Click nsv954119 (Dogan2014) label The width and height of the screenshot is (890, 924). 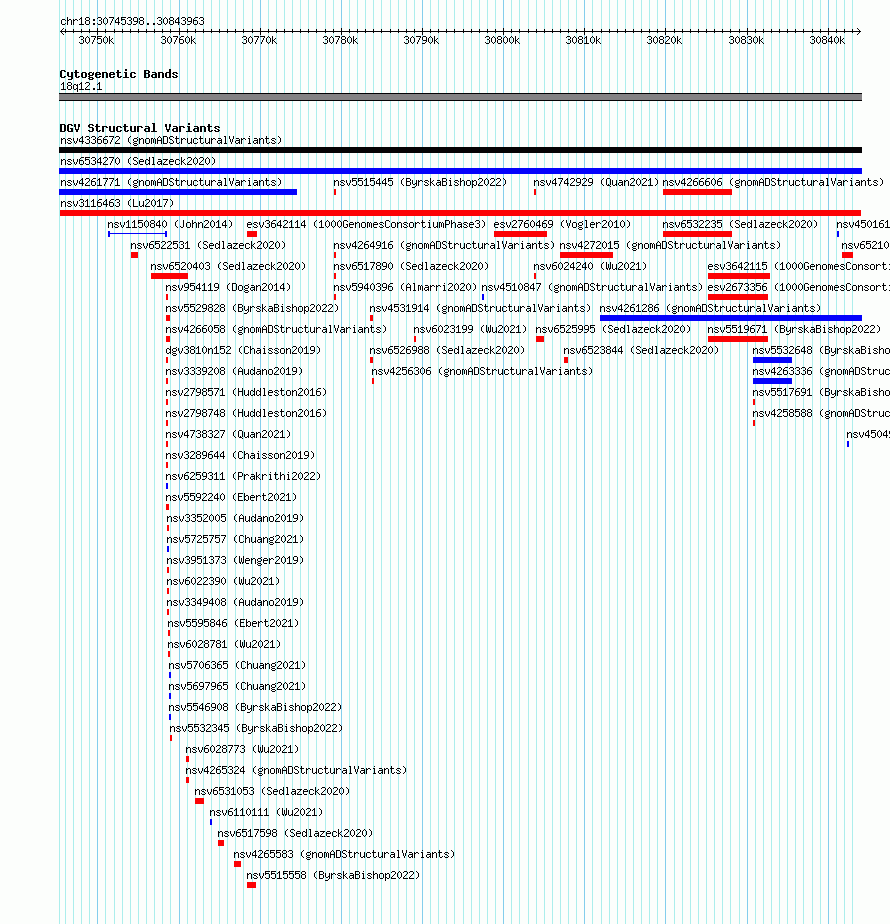pos(228,288)
